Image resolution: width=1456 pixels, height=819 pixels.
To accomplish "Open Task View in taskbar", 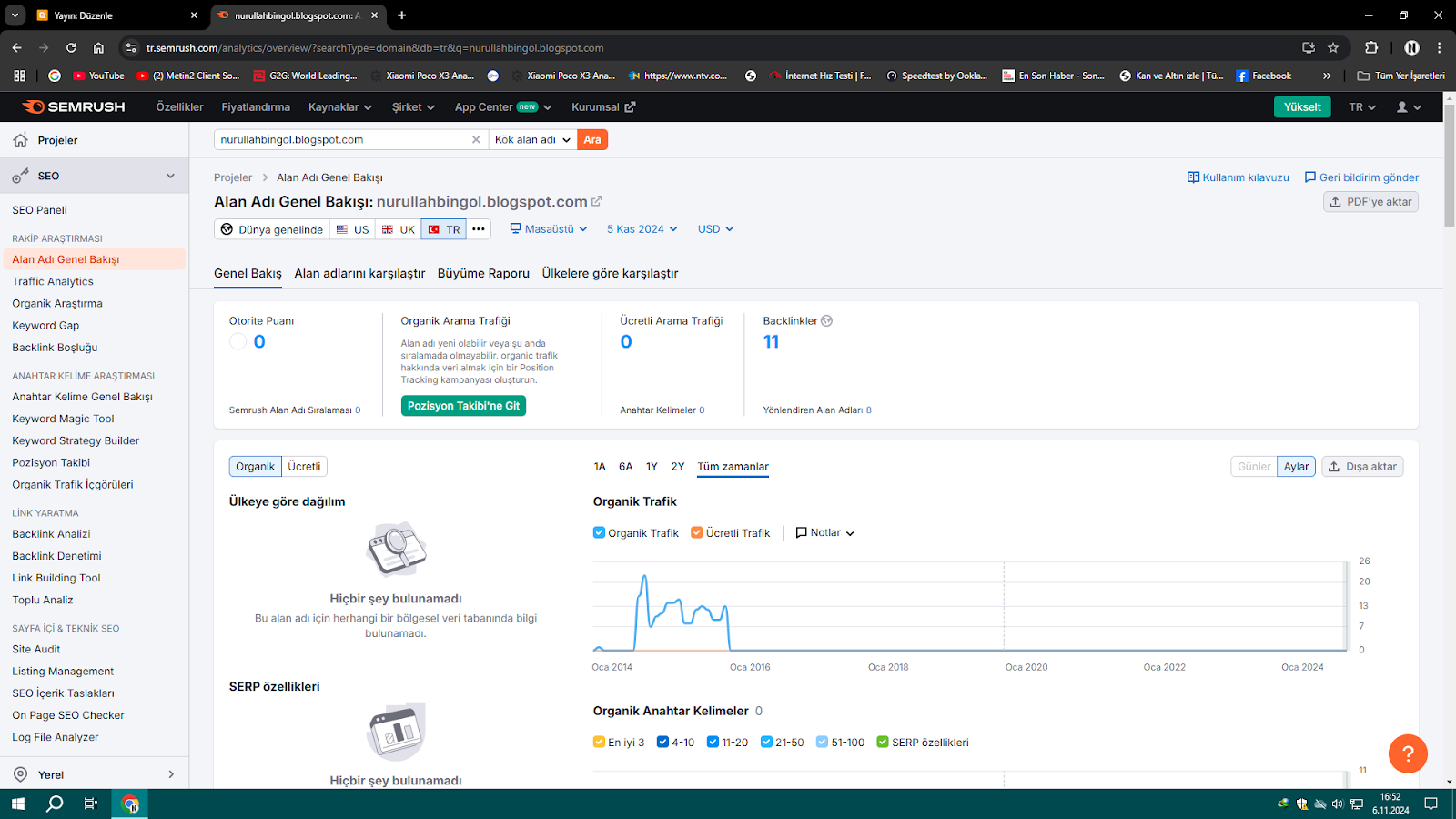I will tap(91, 804).
